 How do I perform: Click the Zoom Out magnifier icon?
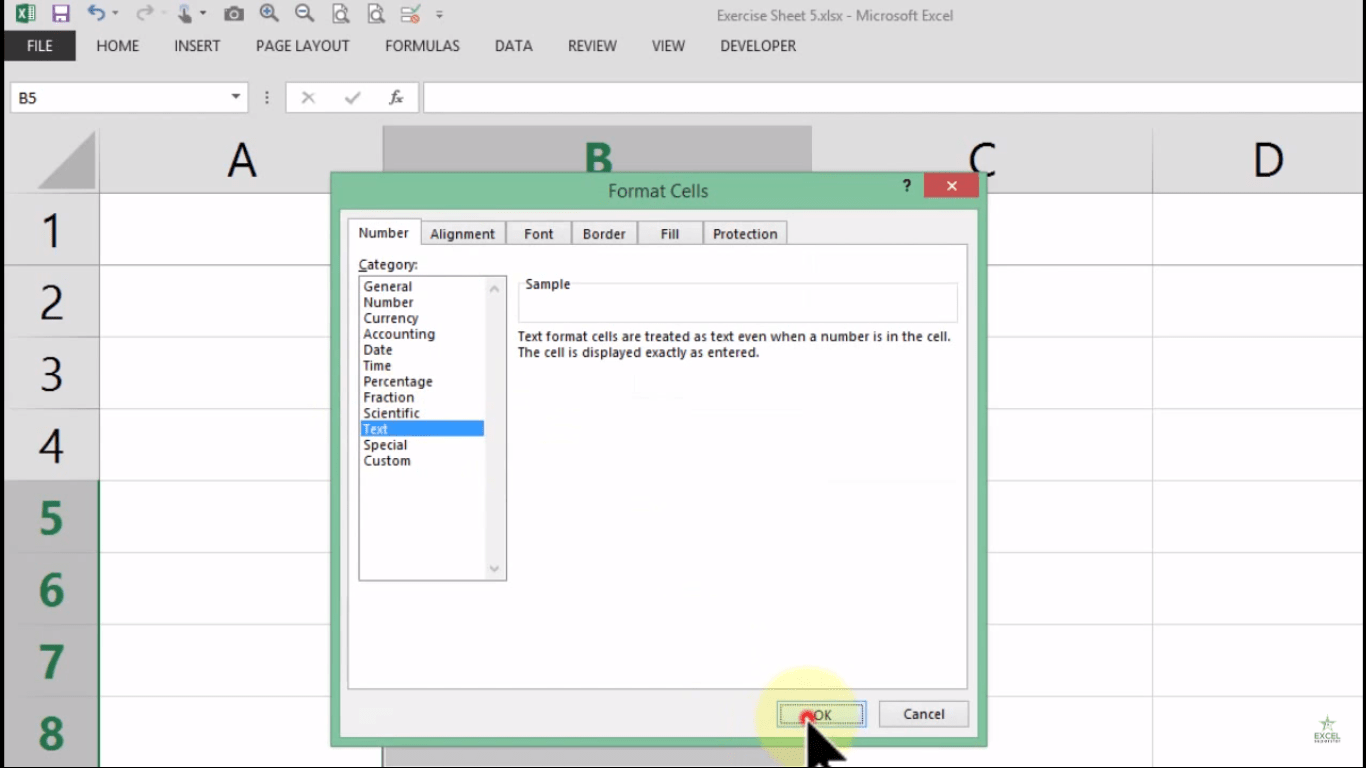[303, 14]
